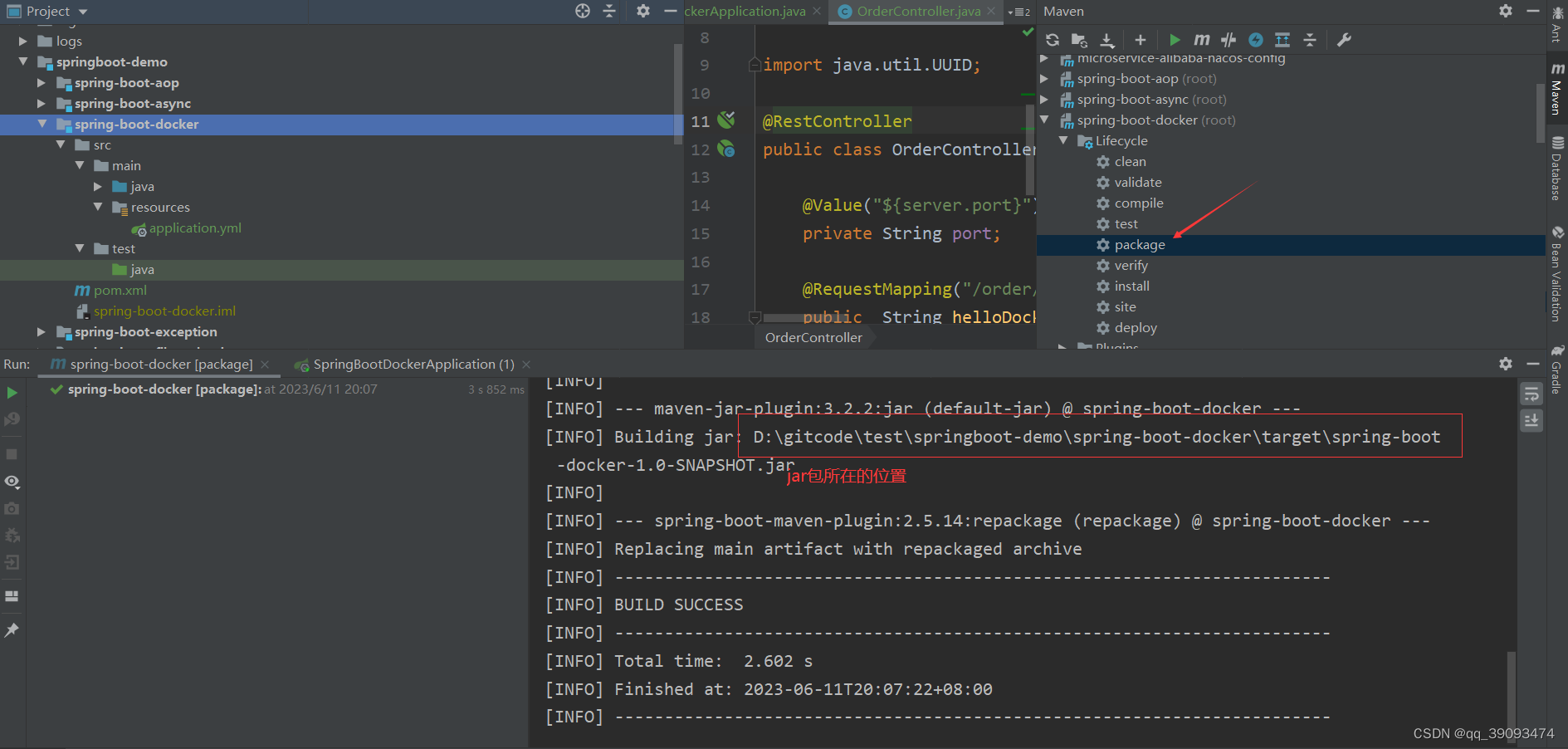Click RestController gutter icon on line 11
Image resolution: width=1568 pixels, height=749 pixels.
coord(726,120)
